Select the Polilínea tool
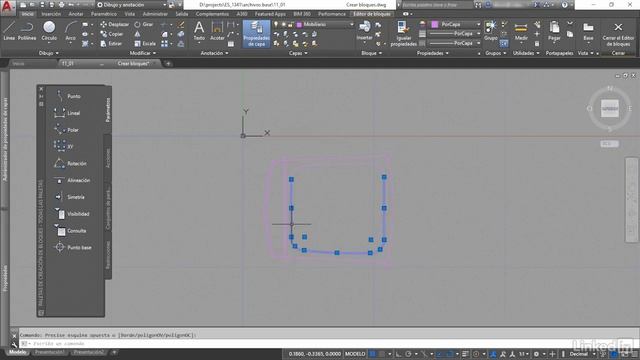Viewport: 640px width, 360px height. click(x=27, y=31)
